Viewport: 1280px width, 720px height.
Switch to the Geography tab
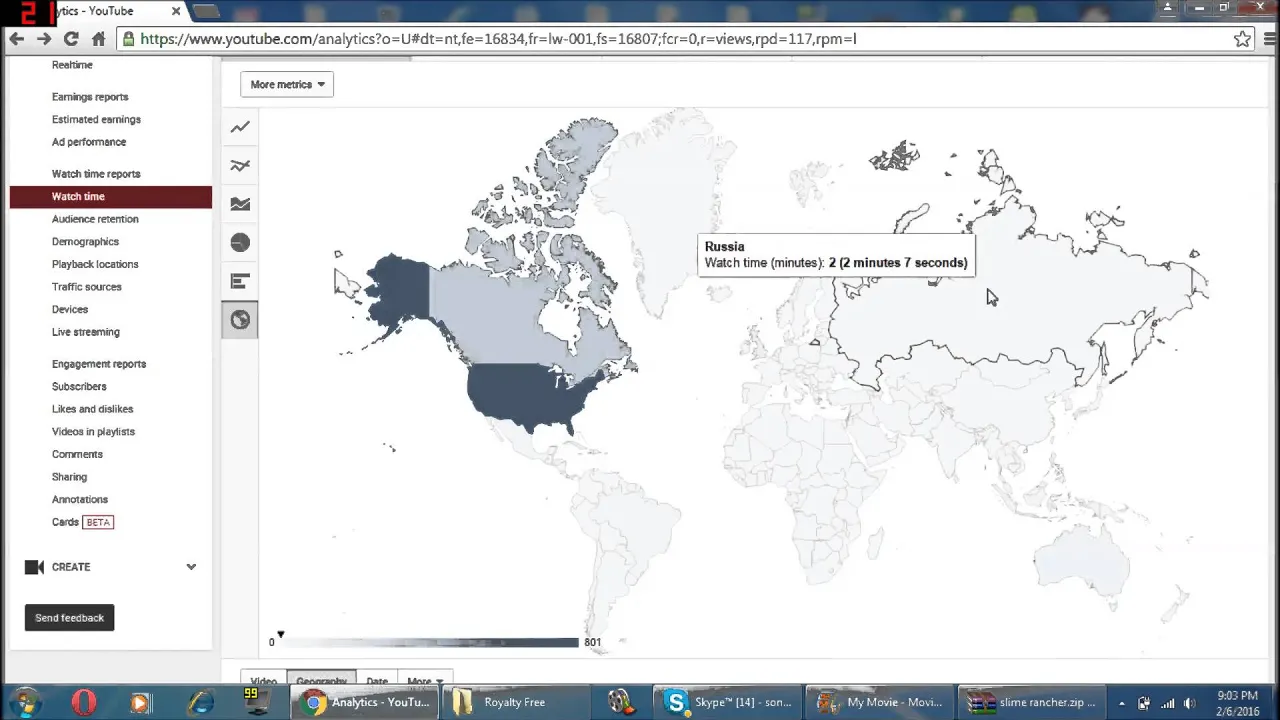point(321,681)
